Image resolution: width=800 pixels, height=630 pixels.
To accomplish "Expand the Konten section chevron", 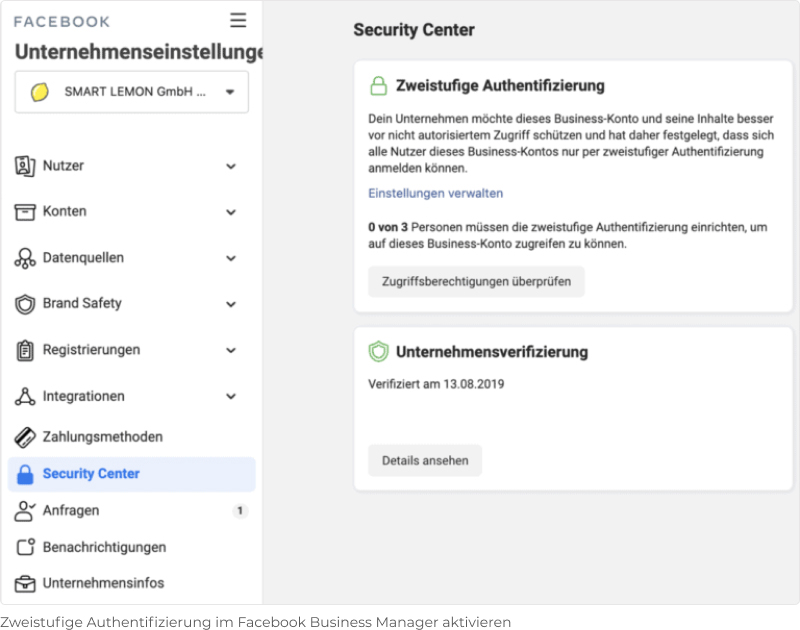I will click(231, 212).
